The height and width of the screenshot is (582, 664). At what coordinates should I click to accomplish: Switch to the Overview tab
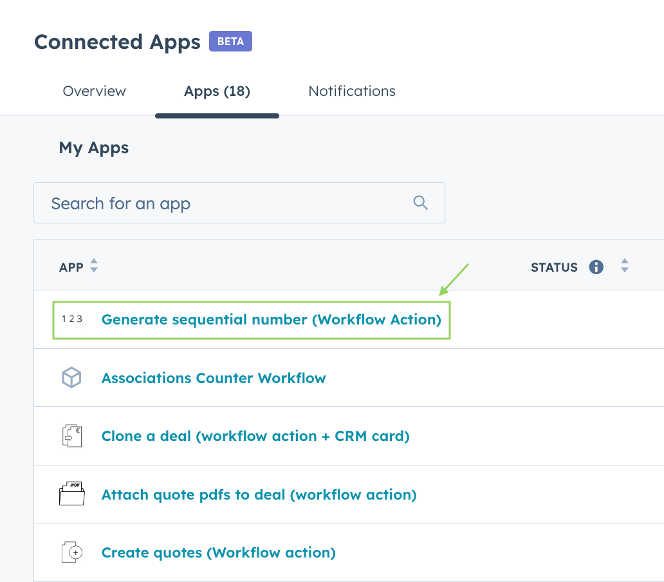(94, 91)
